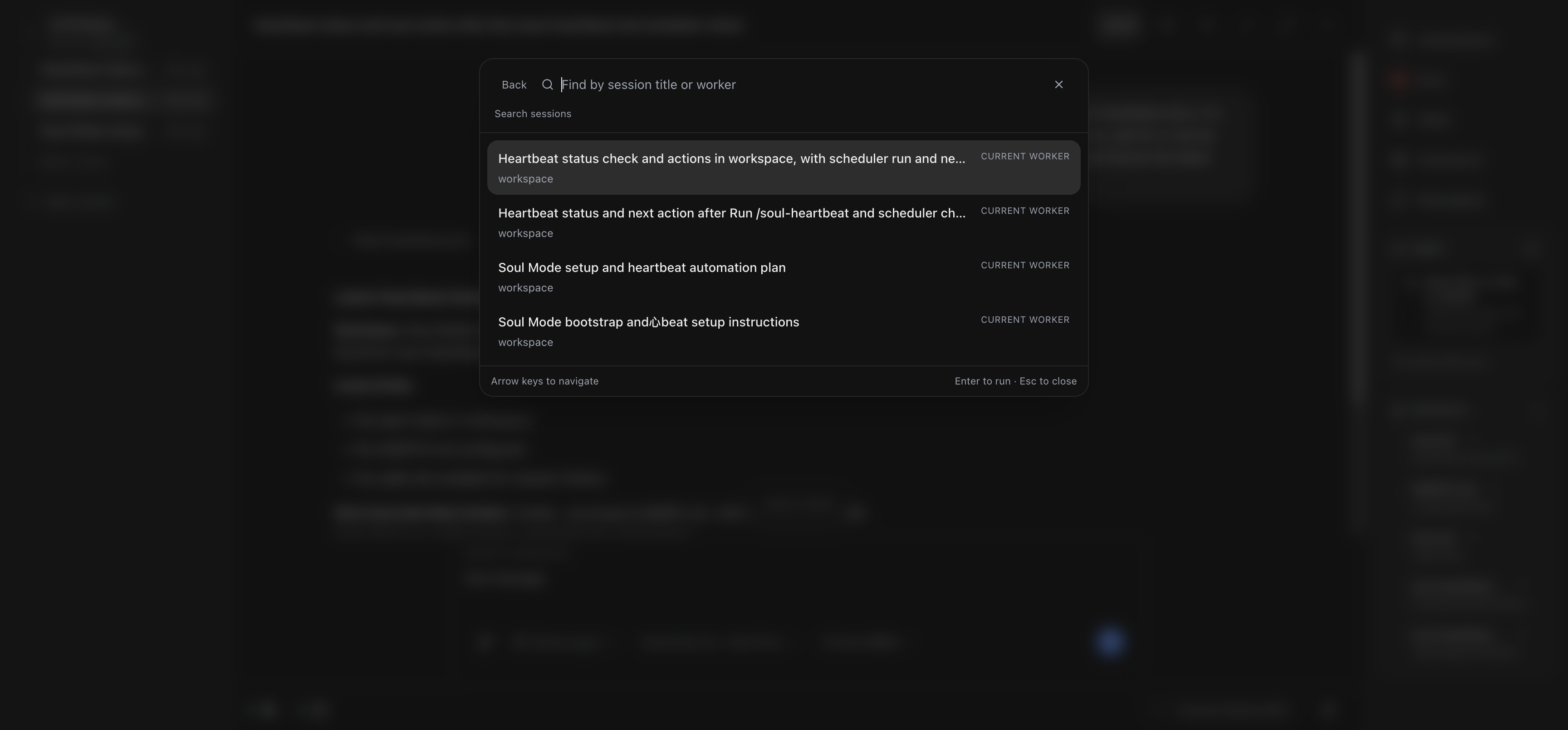Close the search sessions dialog
This screenshot has width=1568, height=730.
coord(1058,84)
